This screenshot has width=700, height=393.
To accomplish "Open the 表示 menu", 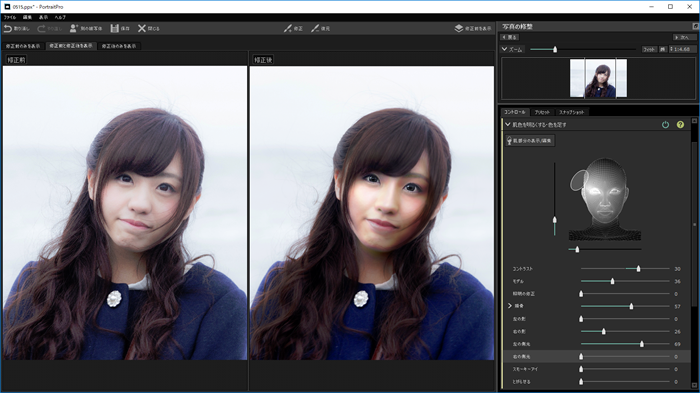I will [43, 17].
